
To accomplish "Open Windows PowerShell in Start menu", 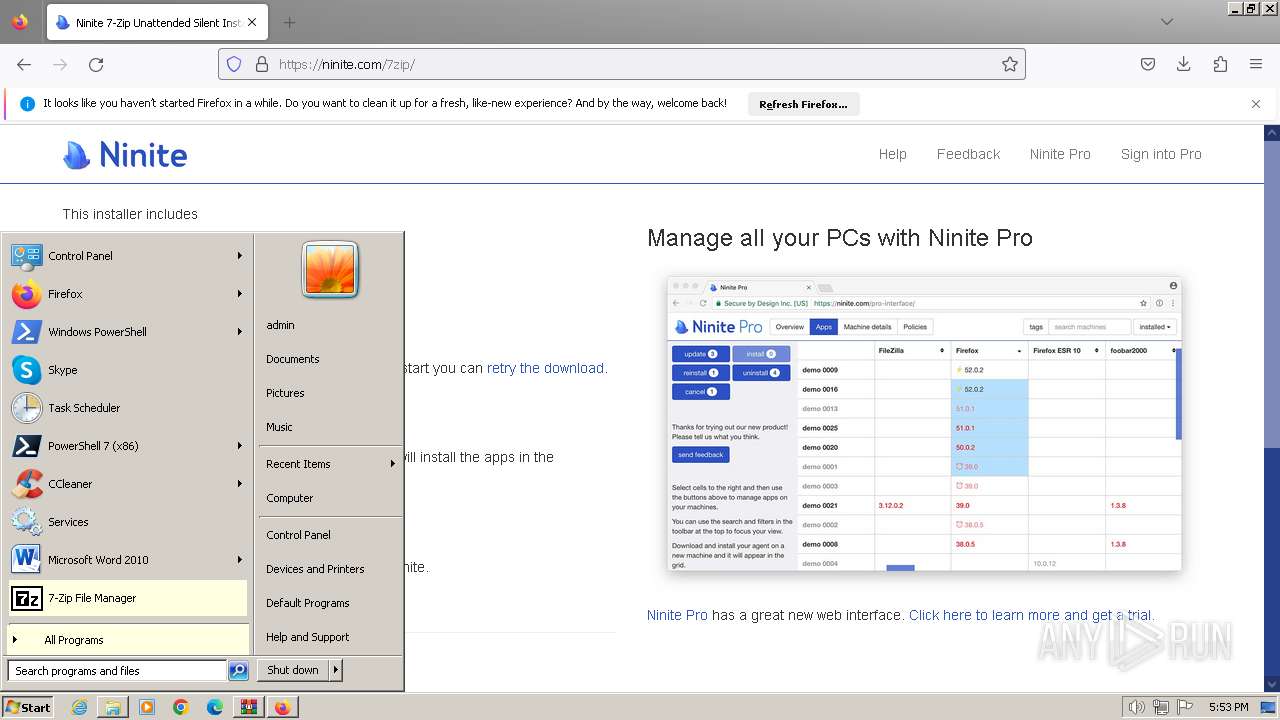I will [x=128, y=332].
